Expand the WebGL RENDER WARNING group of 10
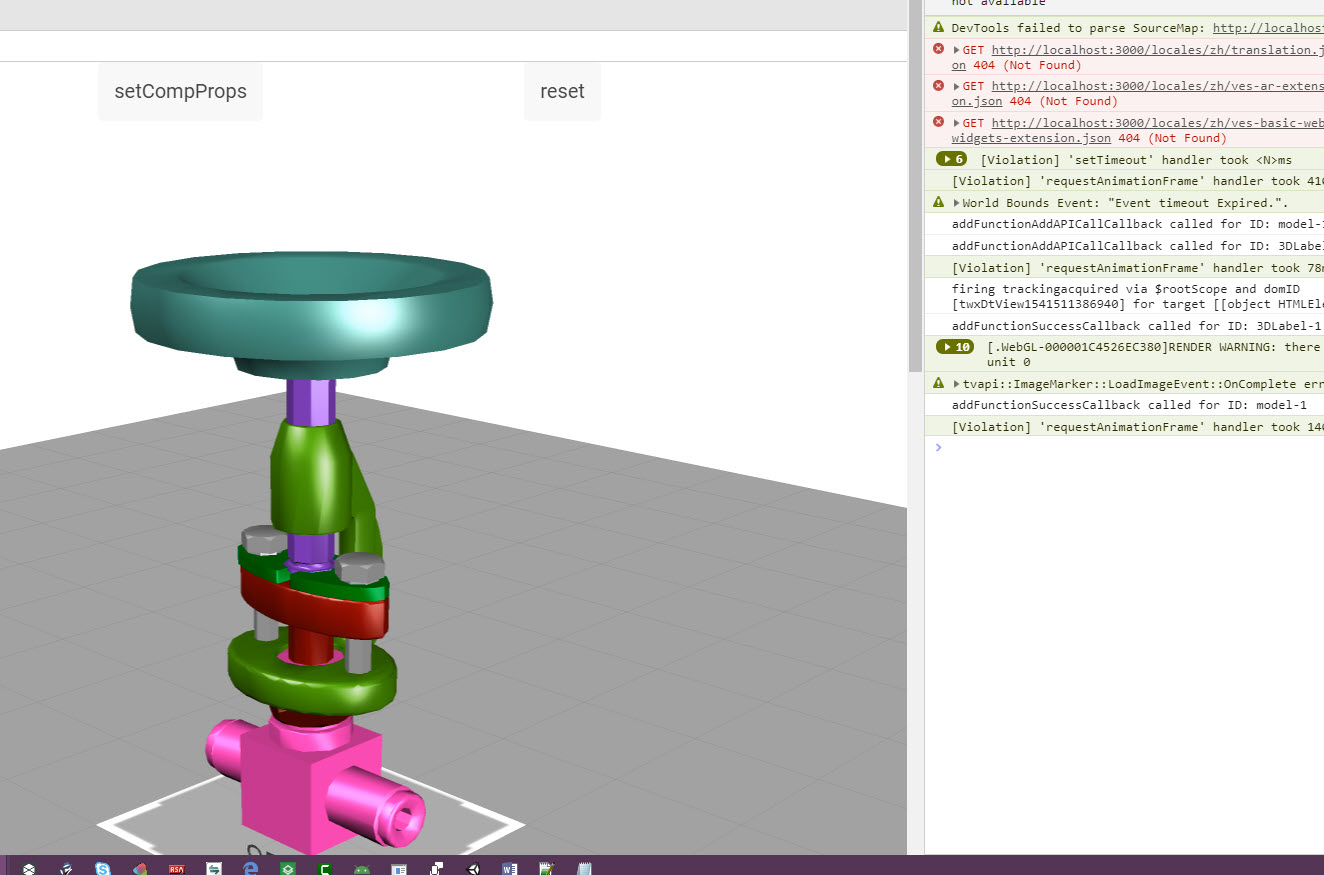 (x=954, y=346)
